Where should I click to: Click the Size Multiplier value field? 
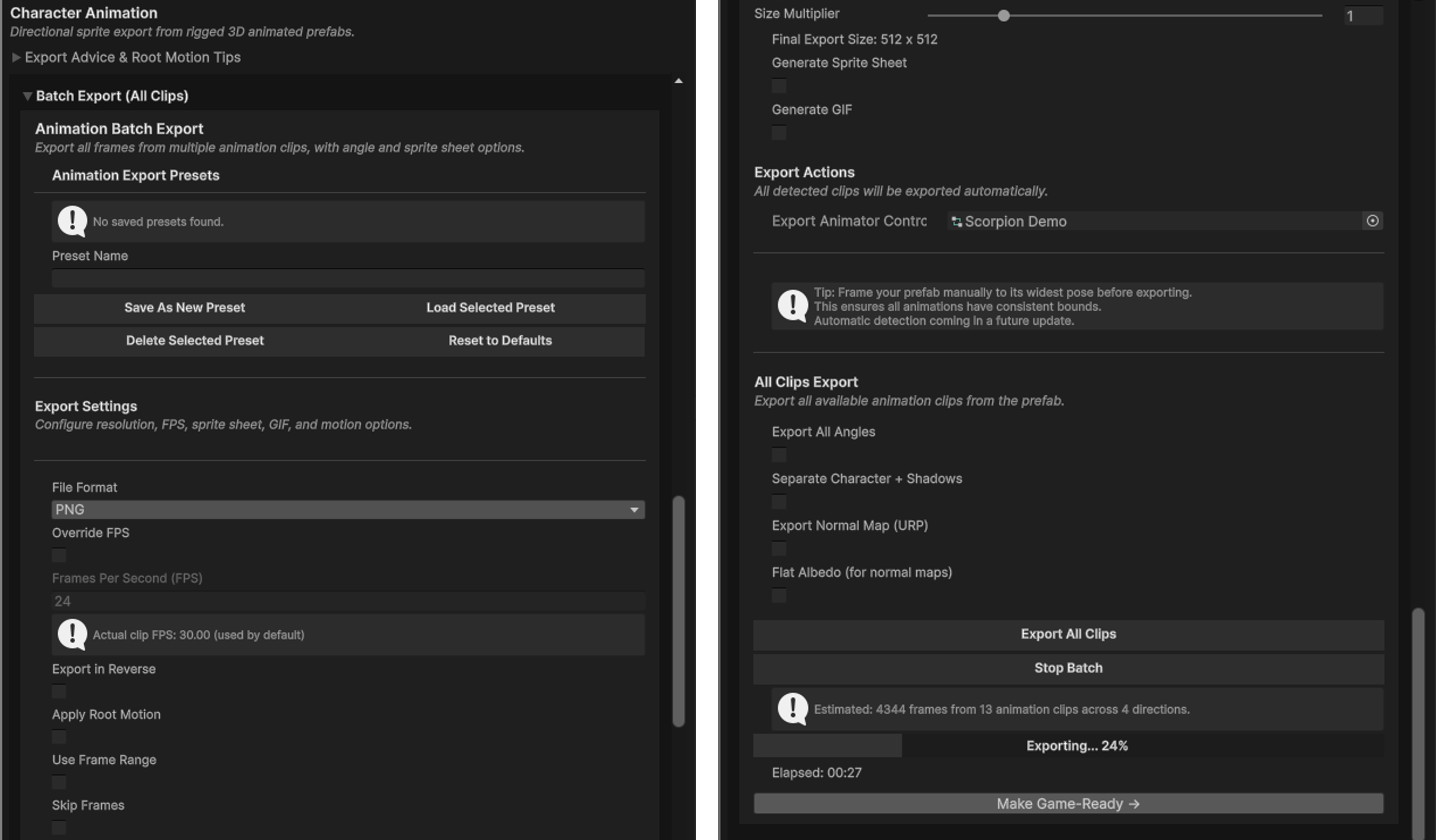point(1363,15)
